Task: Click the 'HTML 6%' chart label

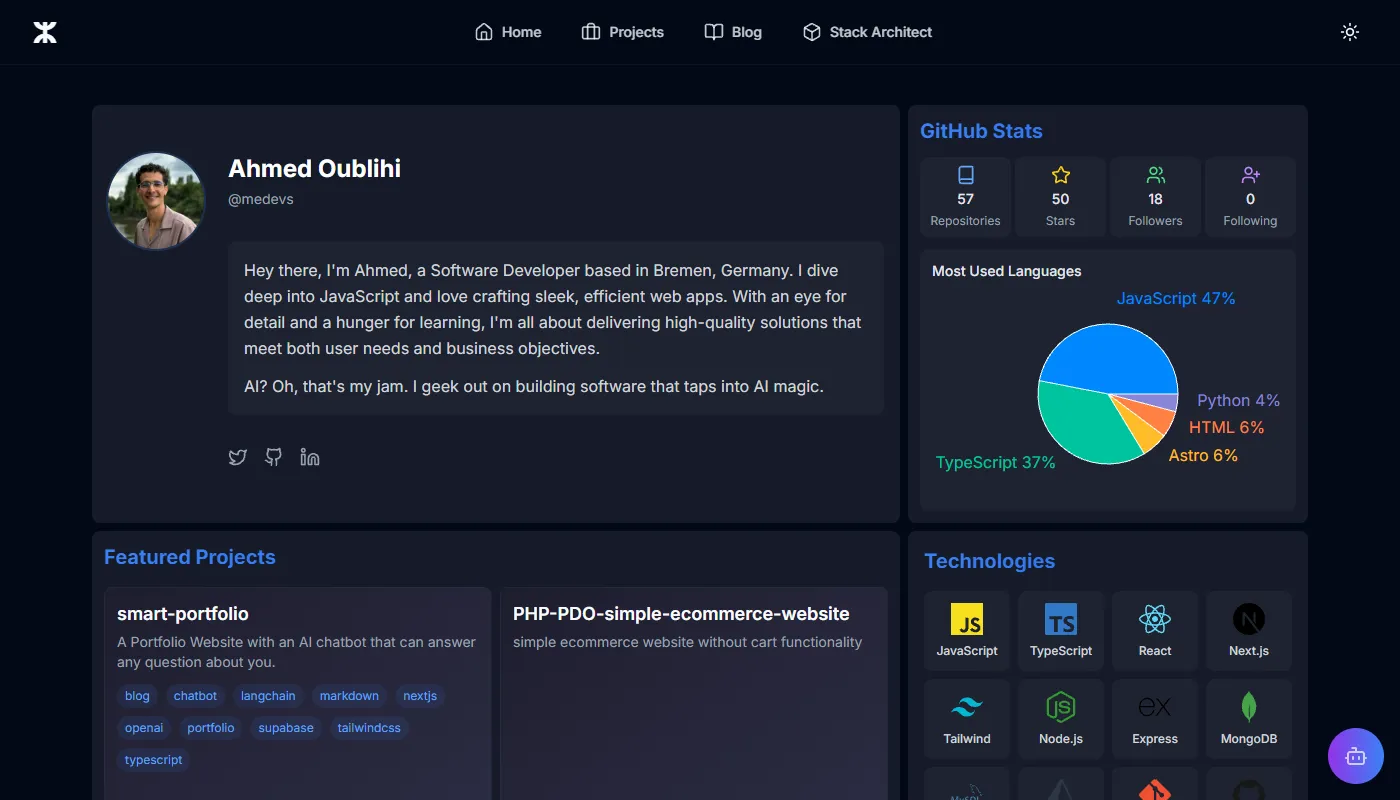Action: (1226, 427)
